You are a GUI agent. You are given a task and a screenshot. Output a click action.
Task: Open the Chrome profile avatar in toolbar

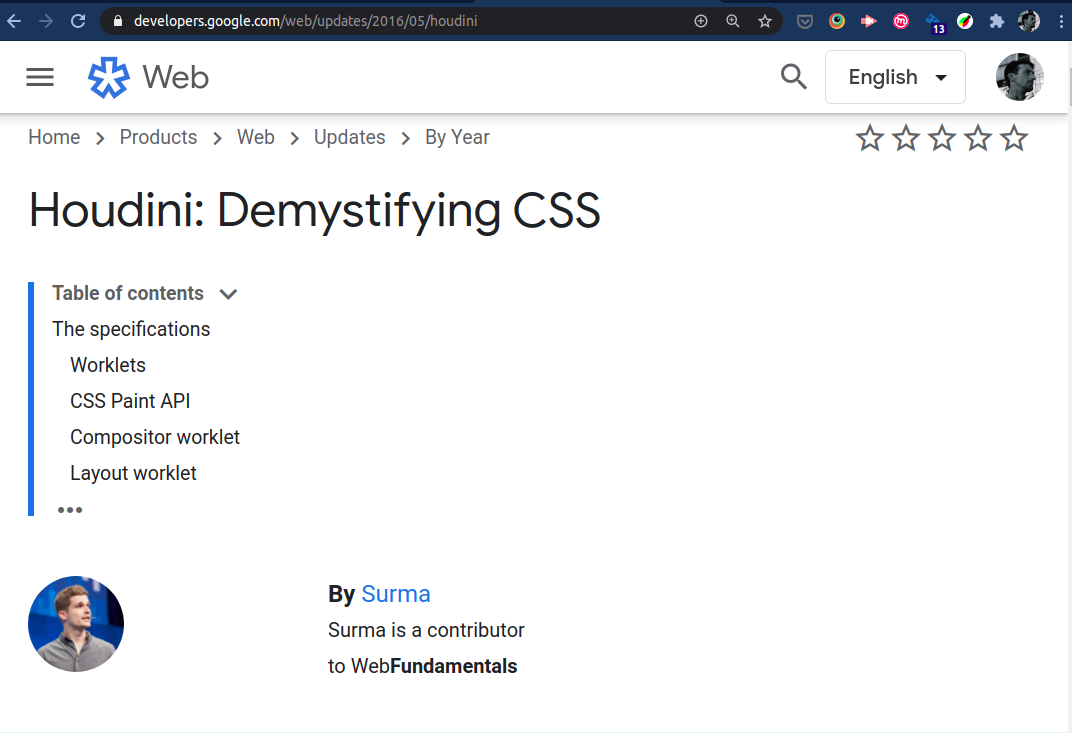click(1028, 21)
